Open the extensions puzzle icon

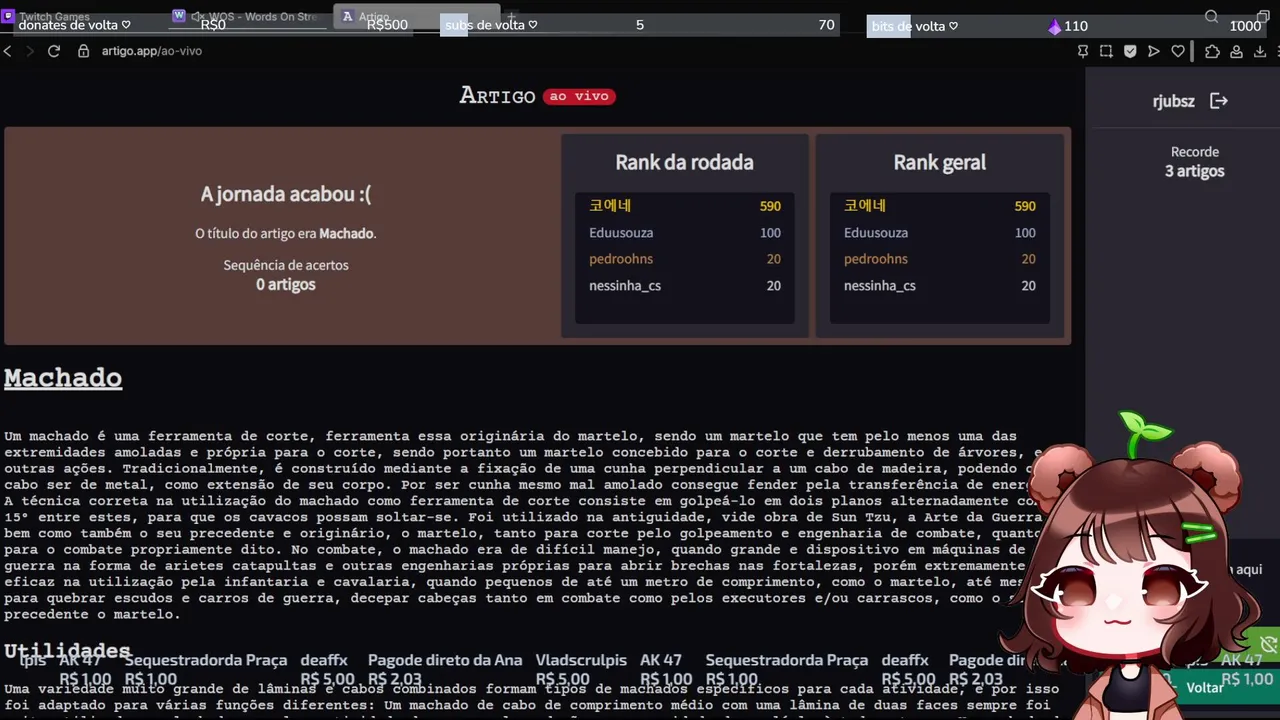click(1212, 51)
